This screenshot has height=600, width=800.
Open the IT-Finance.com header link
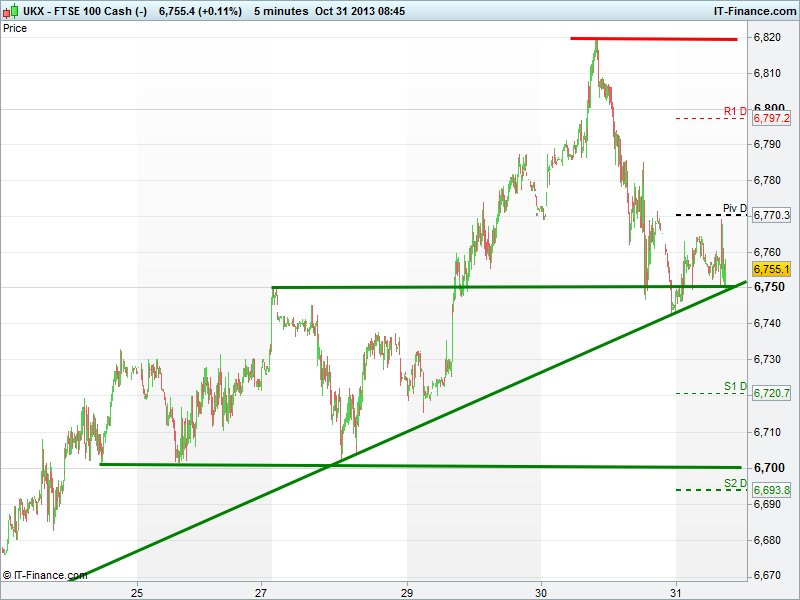[x=755, y=11]
